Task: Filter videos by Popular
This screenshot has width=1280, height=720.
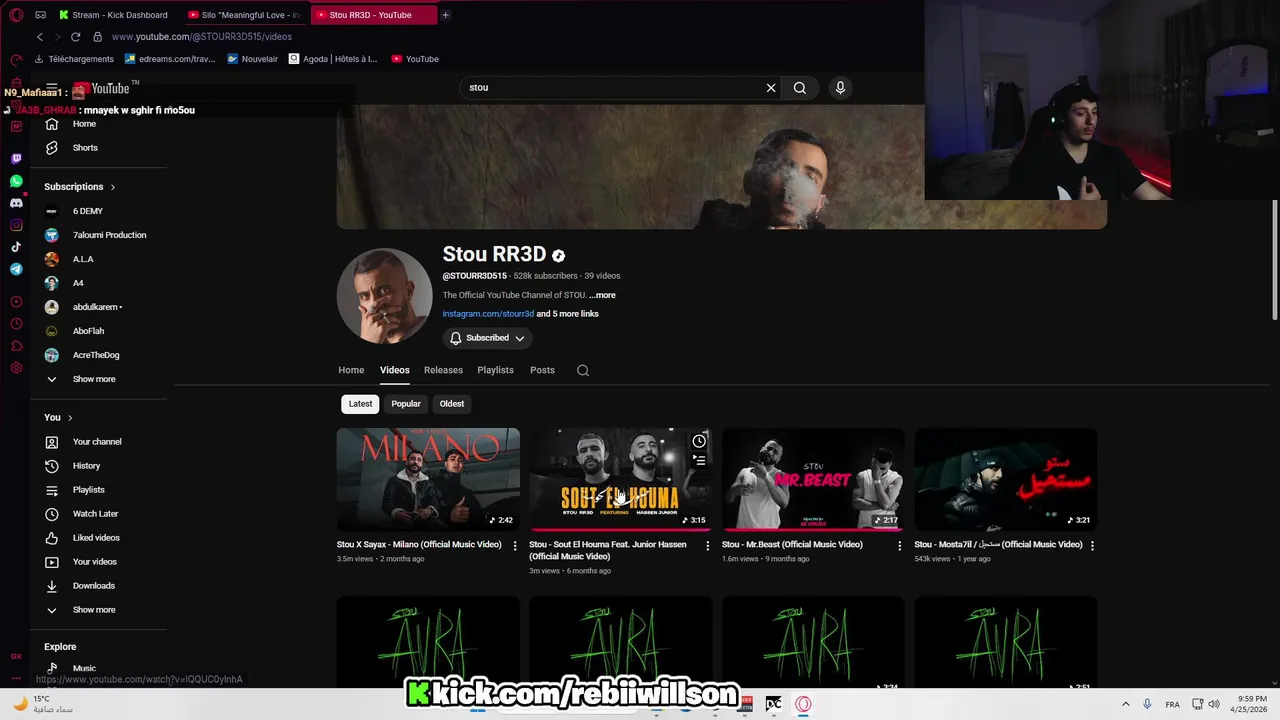Action: 406,404
